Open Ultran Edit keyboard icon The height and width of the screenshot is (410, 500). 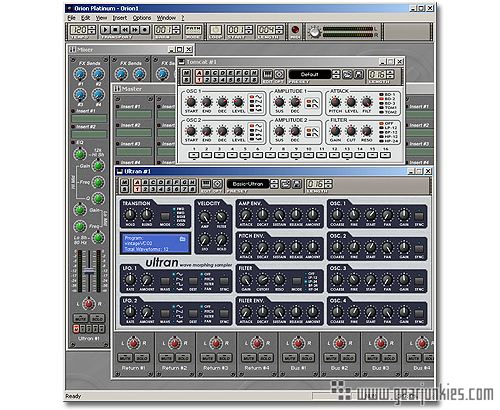pyautogui.click(x=206, y=184)
